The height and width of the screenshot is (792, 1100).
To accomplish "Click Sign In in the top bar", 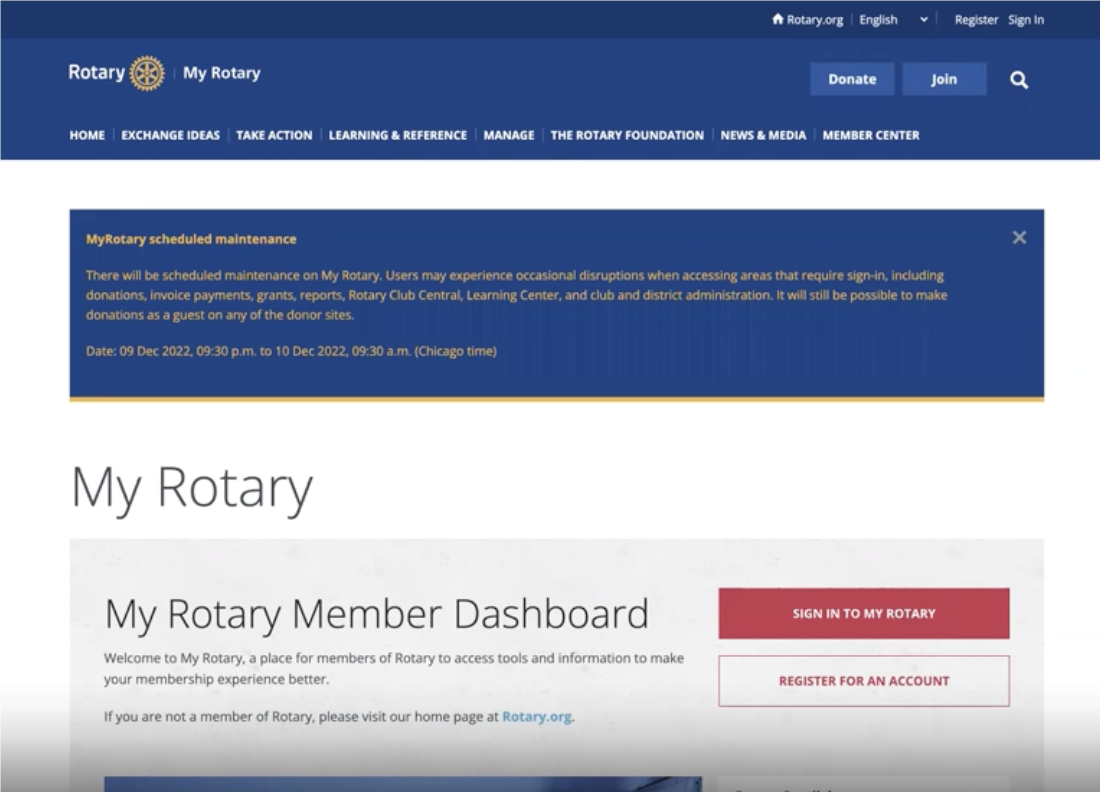I will [1025, 20].
